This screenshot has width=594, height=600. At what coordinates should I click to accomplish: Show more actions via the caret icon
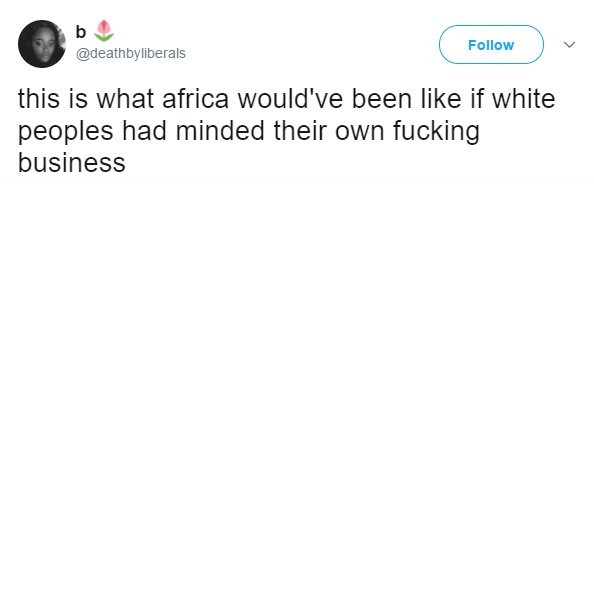570,45
